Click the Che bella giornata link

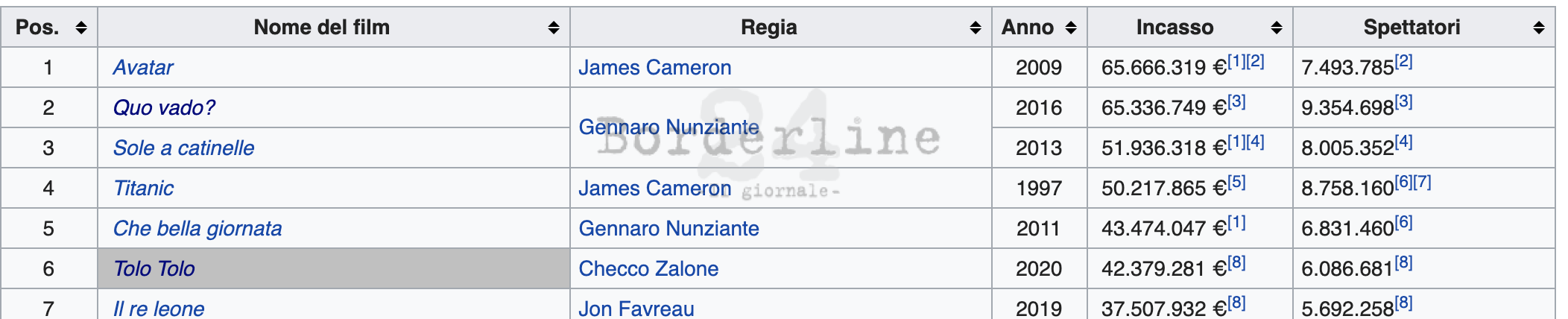(197, 229)
